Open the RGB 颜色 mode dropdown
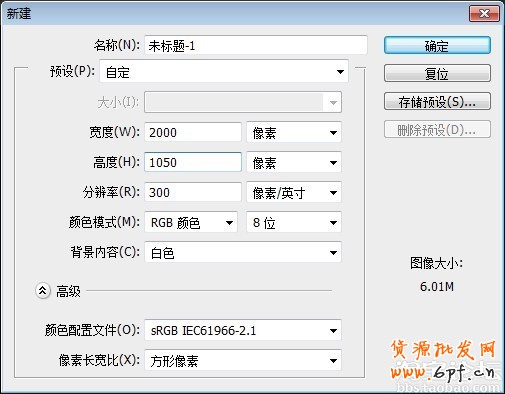Screen dimensions: 505x394 191,222
